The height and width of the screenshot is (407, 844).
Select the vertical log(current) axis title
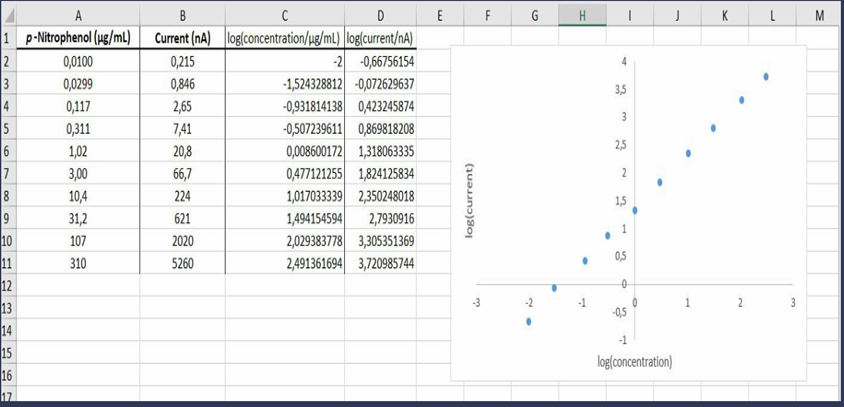467,200
